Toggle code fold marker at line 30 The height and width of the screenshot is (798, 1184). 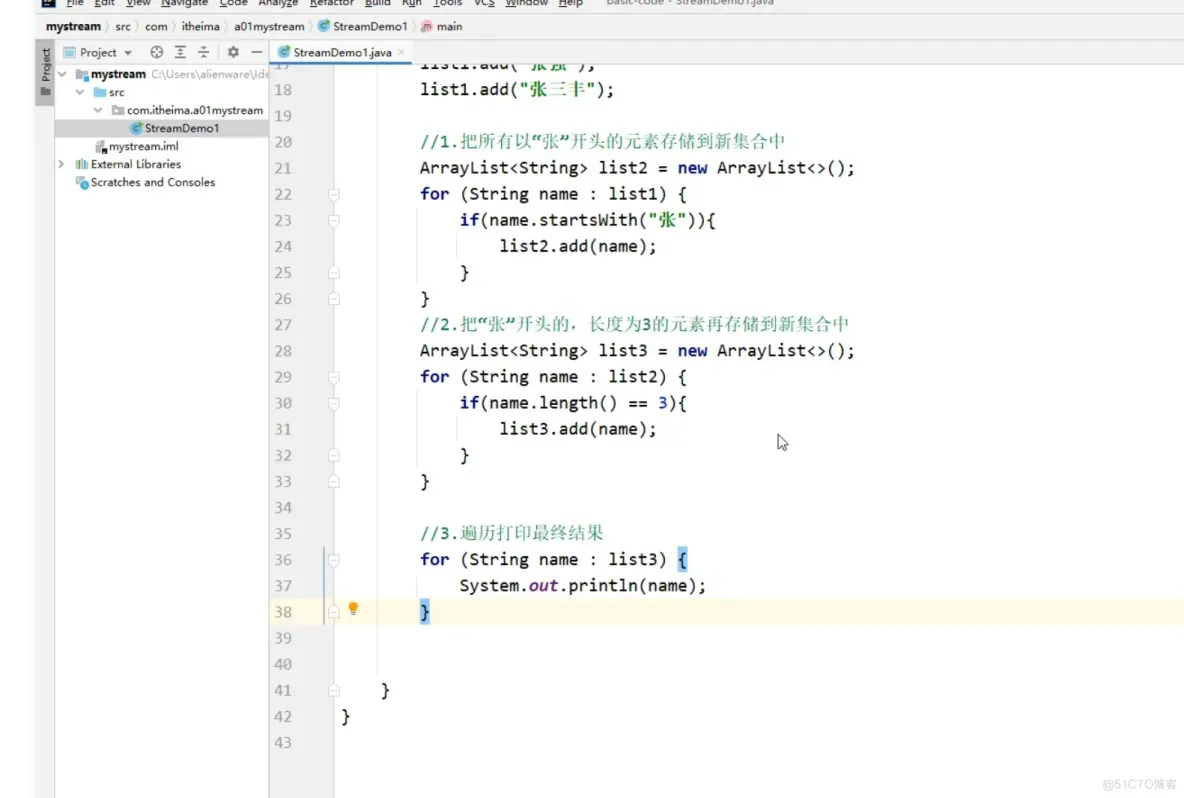pos(334,403)
